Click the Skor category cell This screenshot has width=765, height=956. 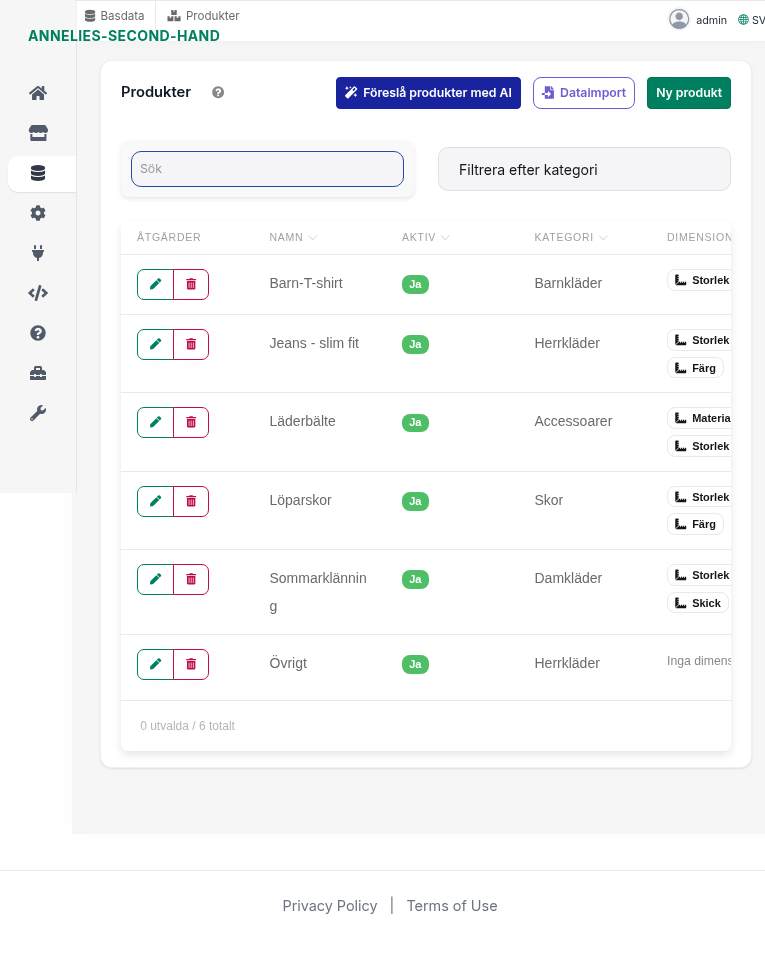[x=549, y=500]
